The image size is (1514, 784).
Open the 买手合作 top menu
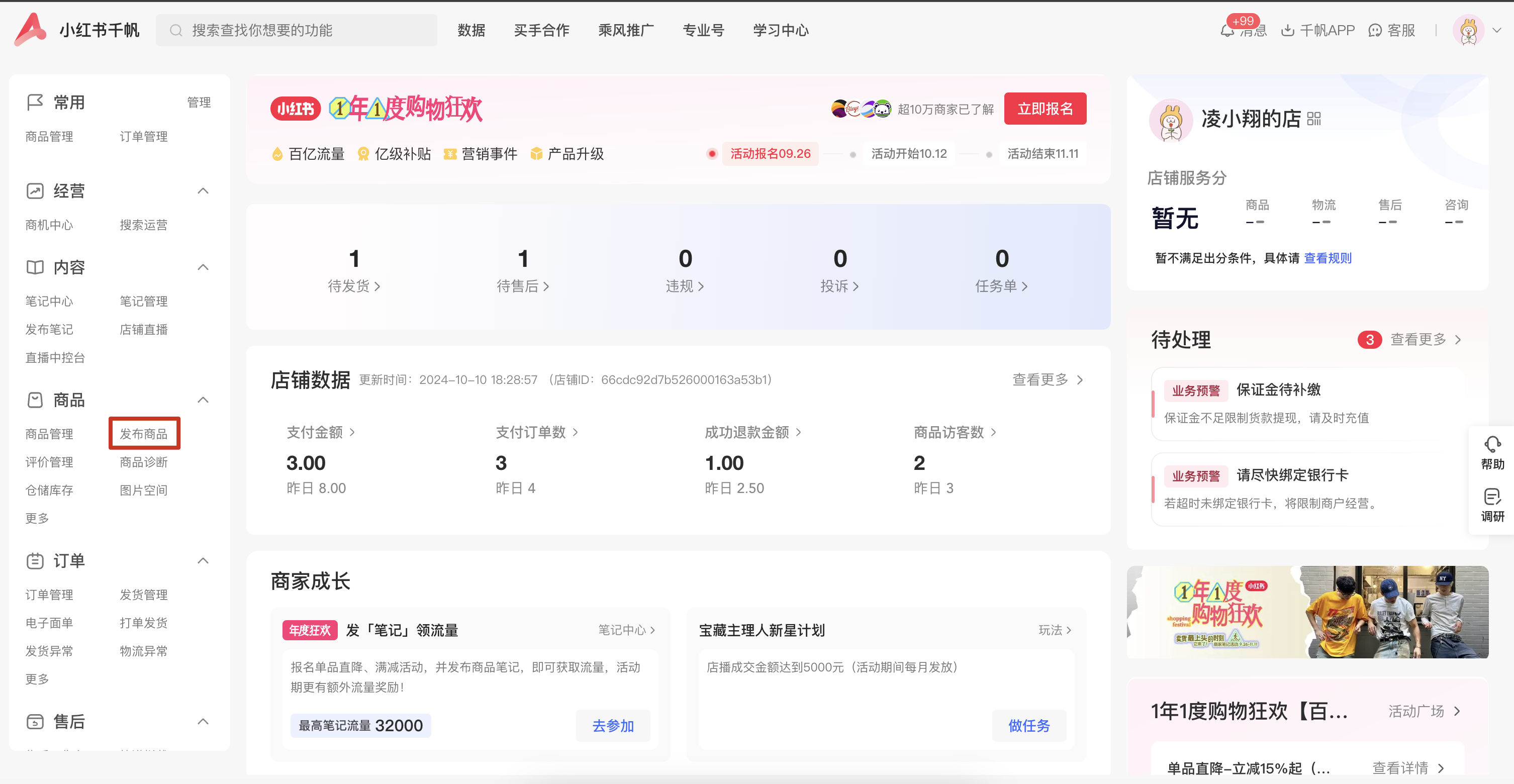[541, 31]
